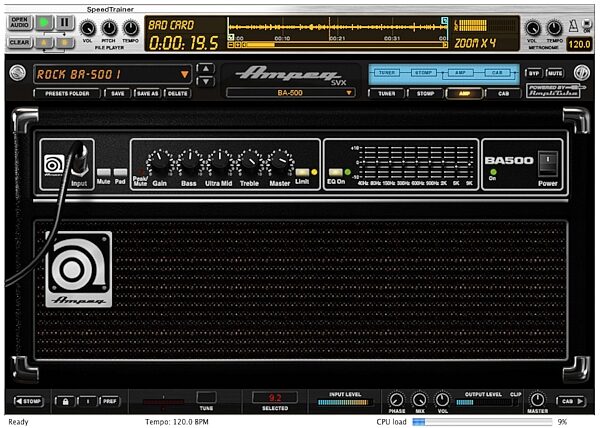Adjust the 9K graphic EQ slider
Viewport: 600px width, 428px height.
click(x=470, y=163)
